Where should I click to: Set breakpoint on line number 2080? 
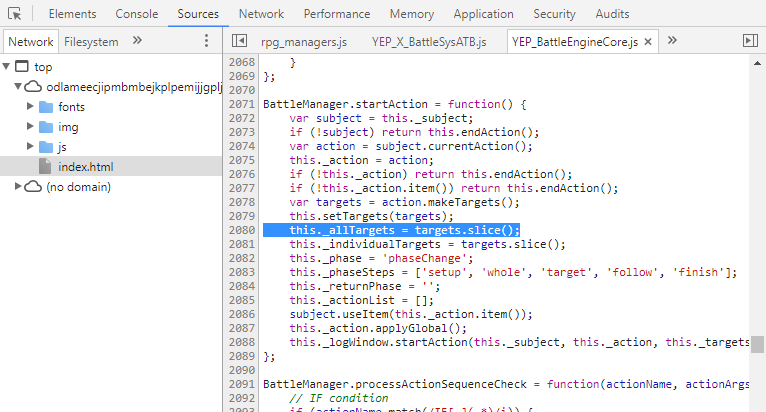(x=242, y=230)
